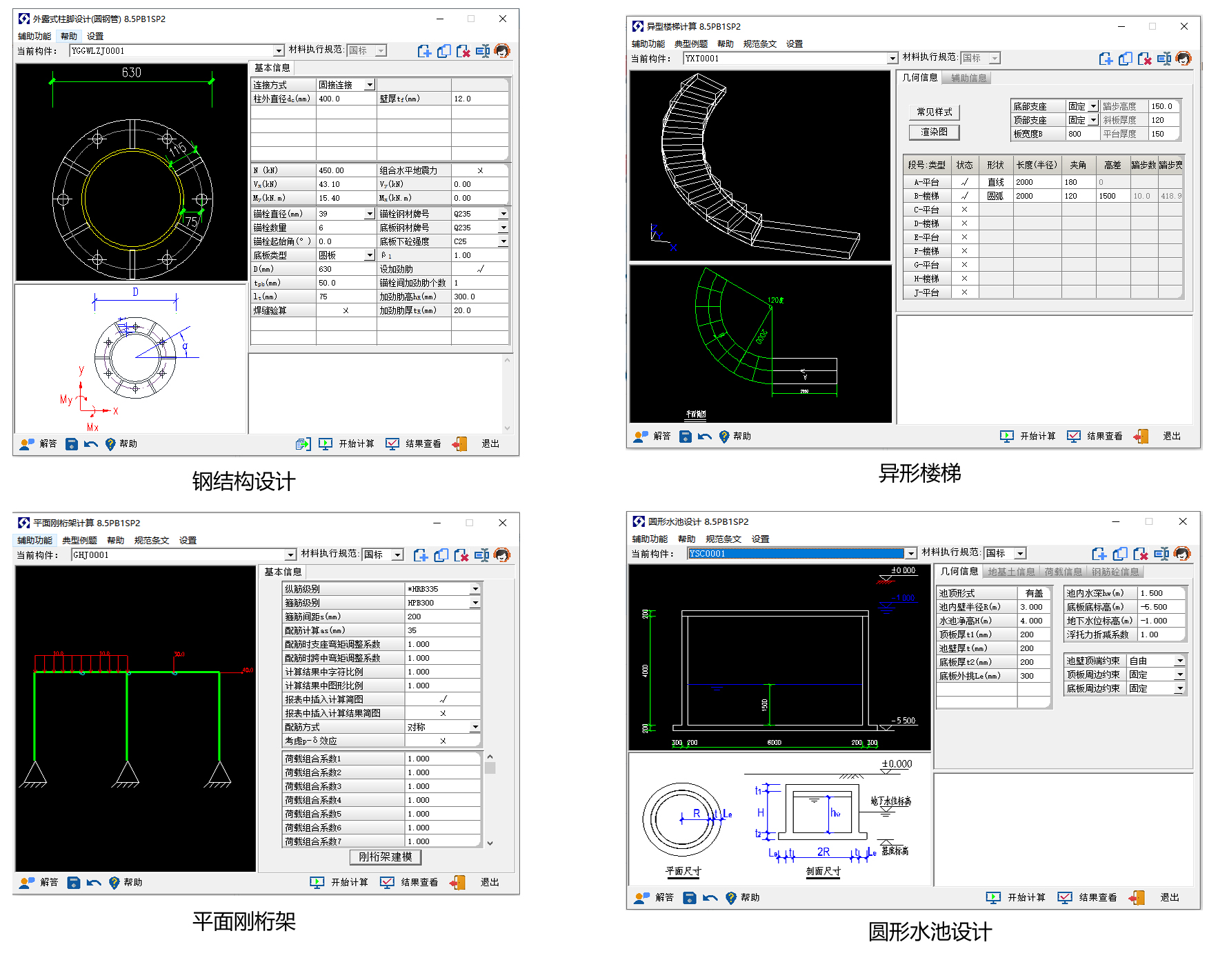Screen dimensions: 1218x980
Task: Click the load combination list scrollbar down arrow
Action: [490, 843]
